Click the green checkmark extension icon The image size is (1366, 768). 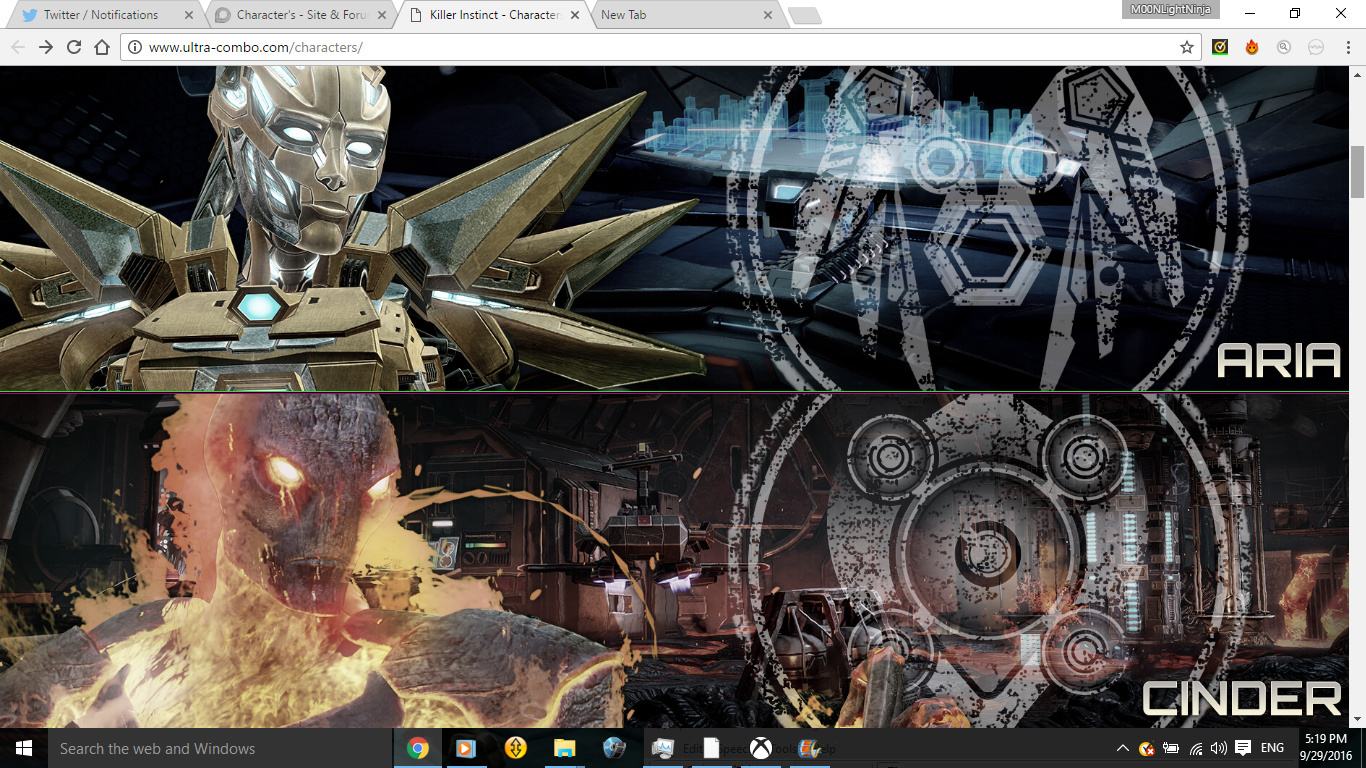1220,47
